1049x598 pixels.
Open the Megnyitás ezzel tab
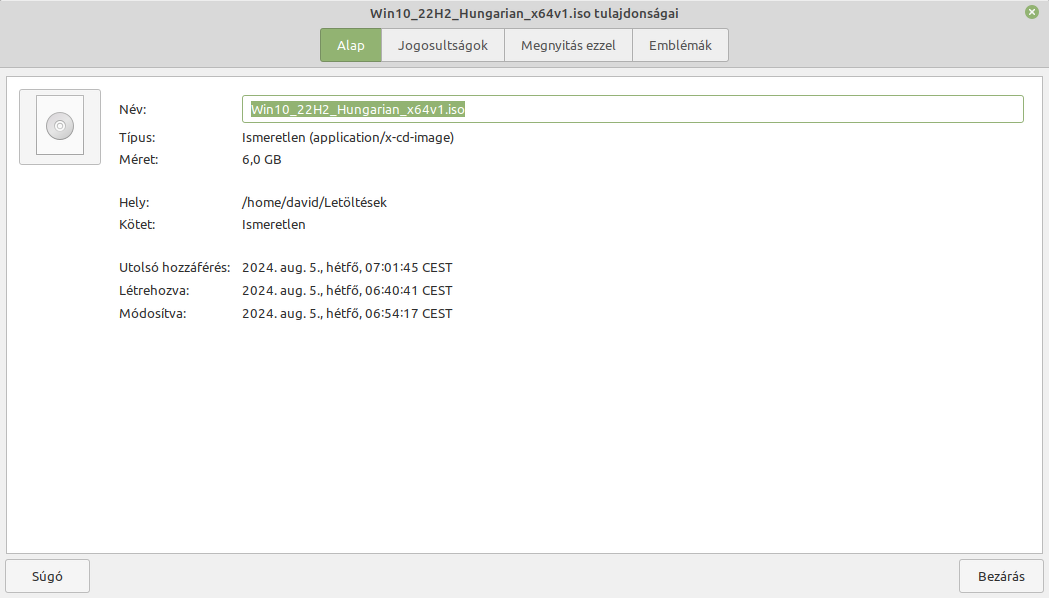click(x=568, y=45)
